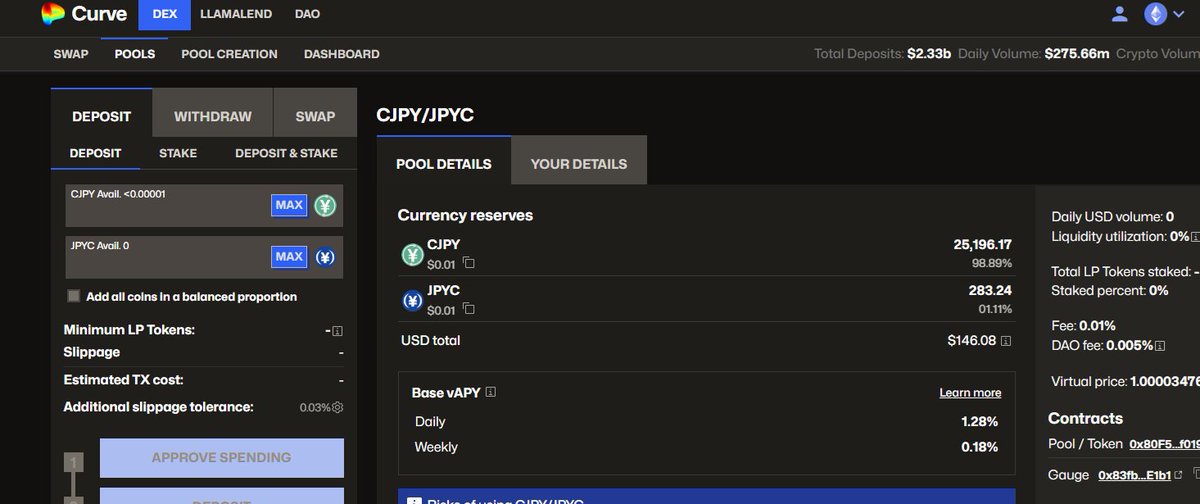Open Minimum LP Tokens info icon
The image size is (1200, 504).
point(338,330)
